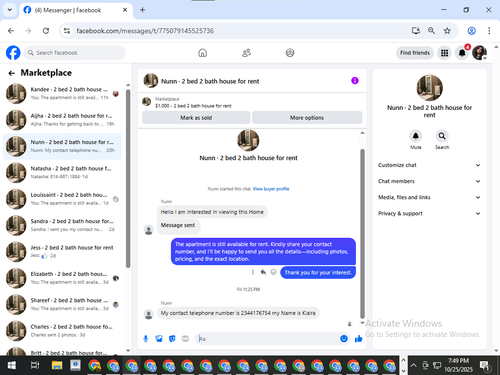Click the Search Facebook field

tap(75, 53)
